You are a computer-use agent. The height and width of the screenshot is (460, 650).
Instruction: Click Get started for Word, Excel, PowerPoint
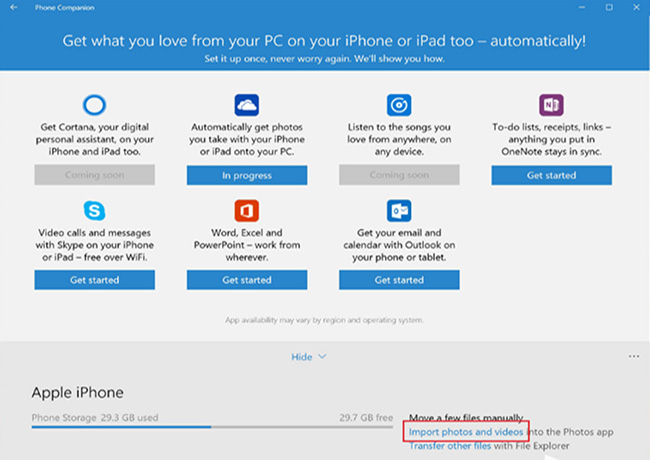click(x=247, y=280)
